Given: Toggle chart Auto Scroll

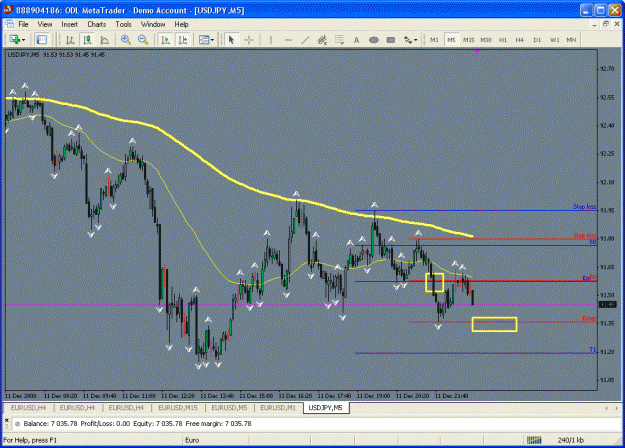Looking at the screenshot, I should click(x=165, y=39).
